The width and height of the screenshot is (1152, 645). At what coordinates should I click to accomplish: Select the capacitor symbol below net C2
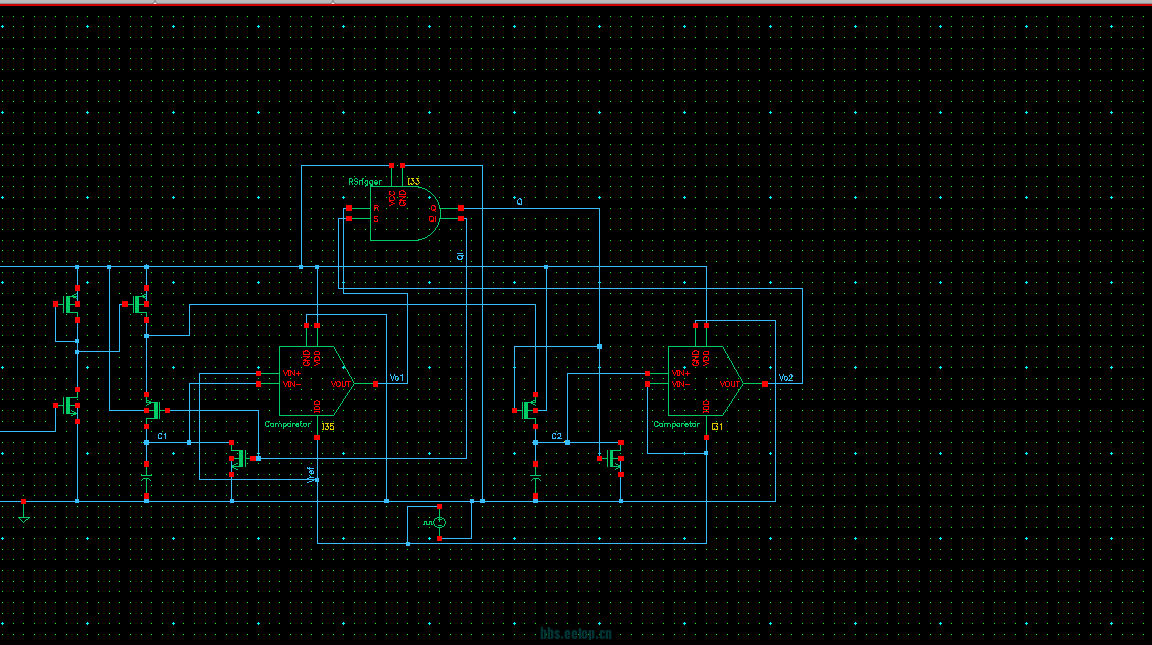point(536,480)
